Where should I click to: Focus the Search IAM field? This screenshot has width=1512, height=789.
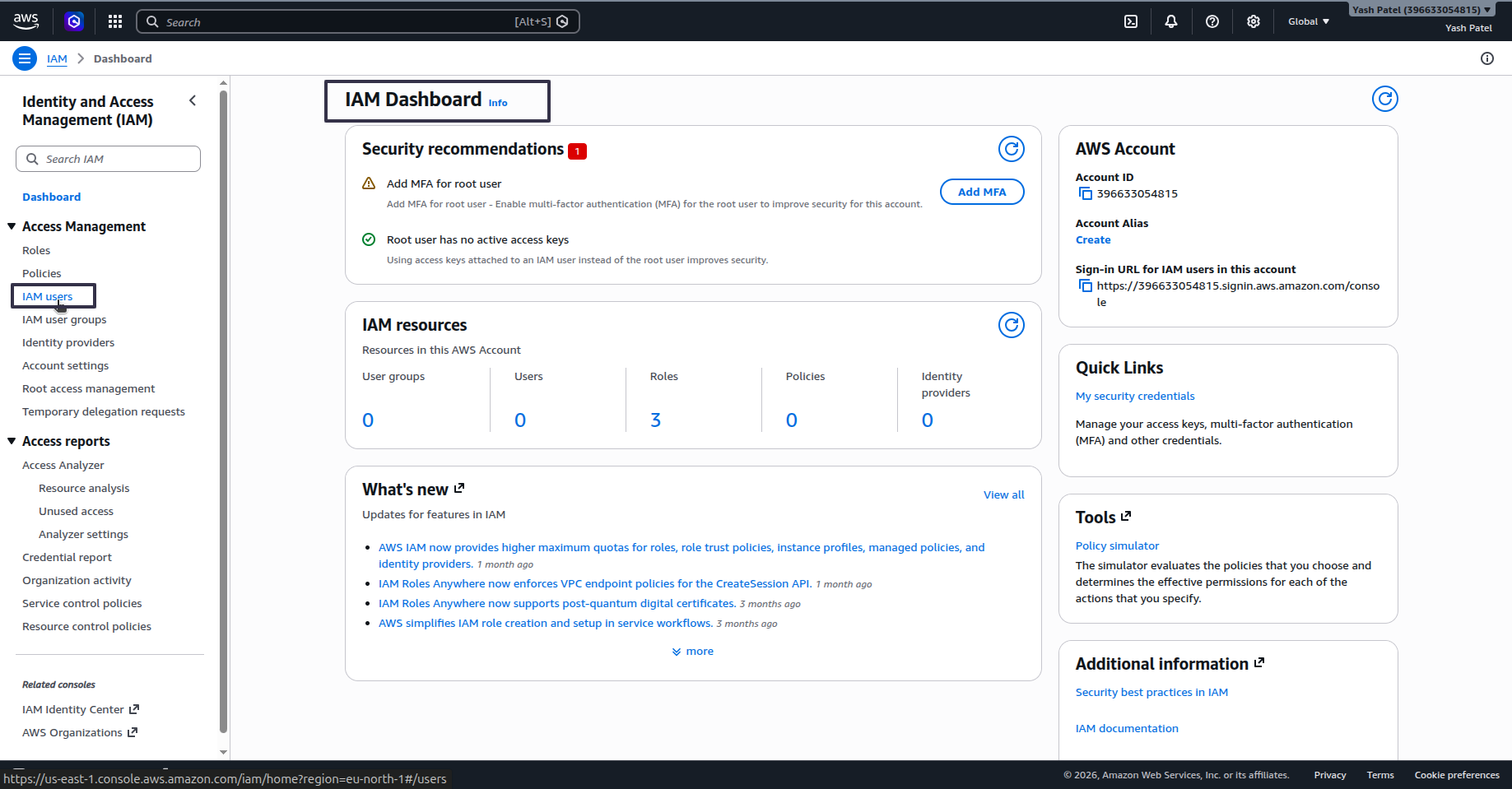pos(108,159)
